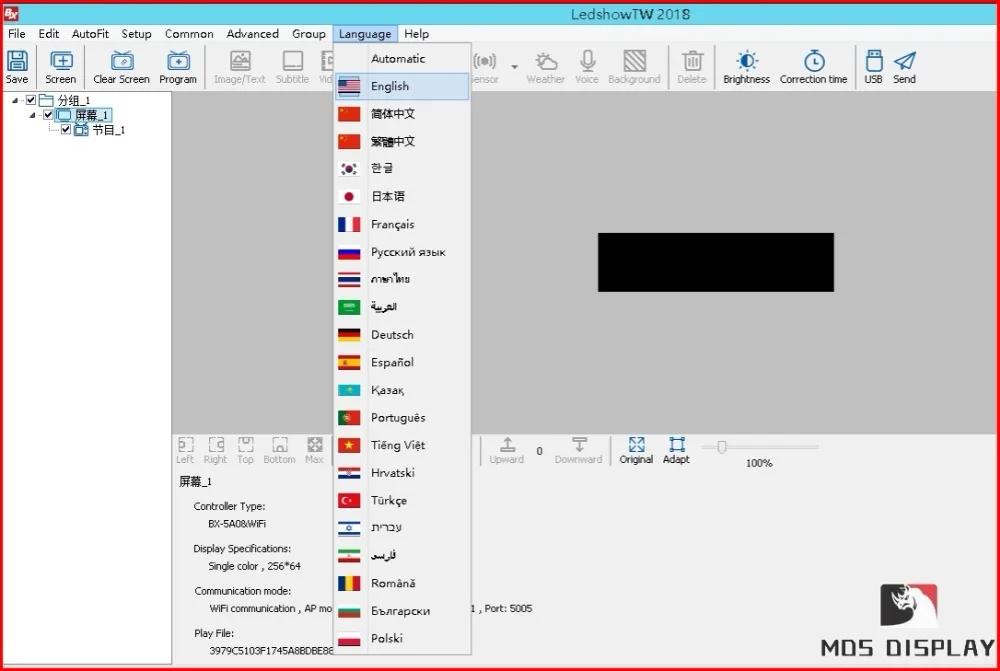The image size is (1000, 671).
Task: Open the Brightness settings
Action: [747, 67]
